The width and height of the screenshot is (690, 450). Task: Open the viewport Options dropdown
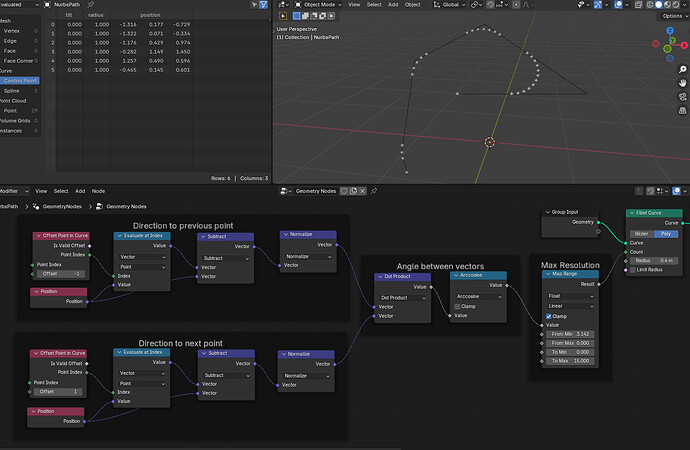pyautogui.click(x=675, y=16)
